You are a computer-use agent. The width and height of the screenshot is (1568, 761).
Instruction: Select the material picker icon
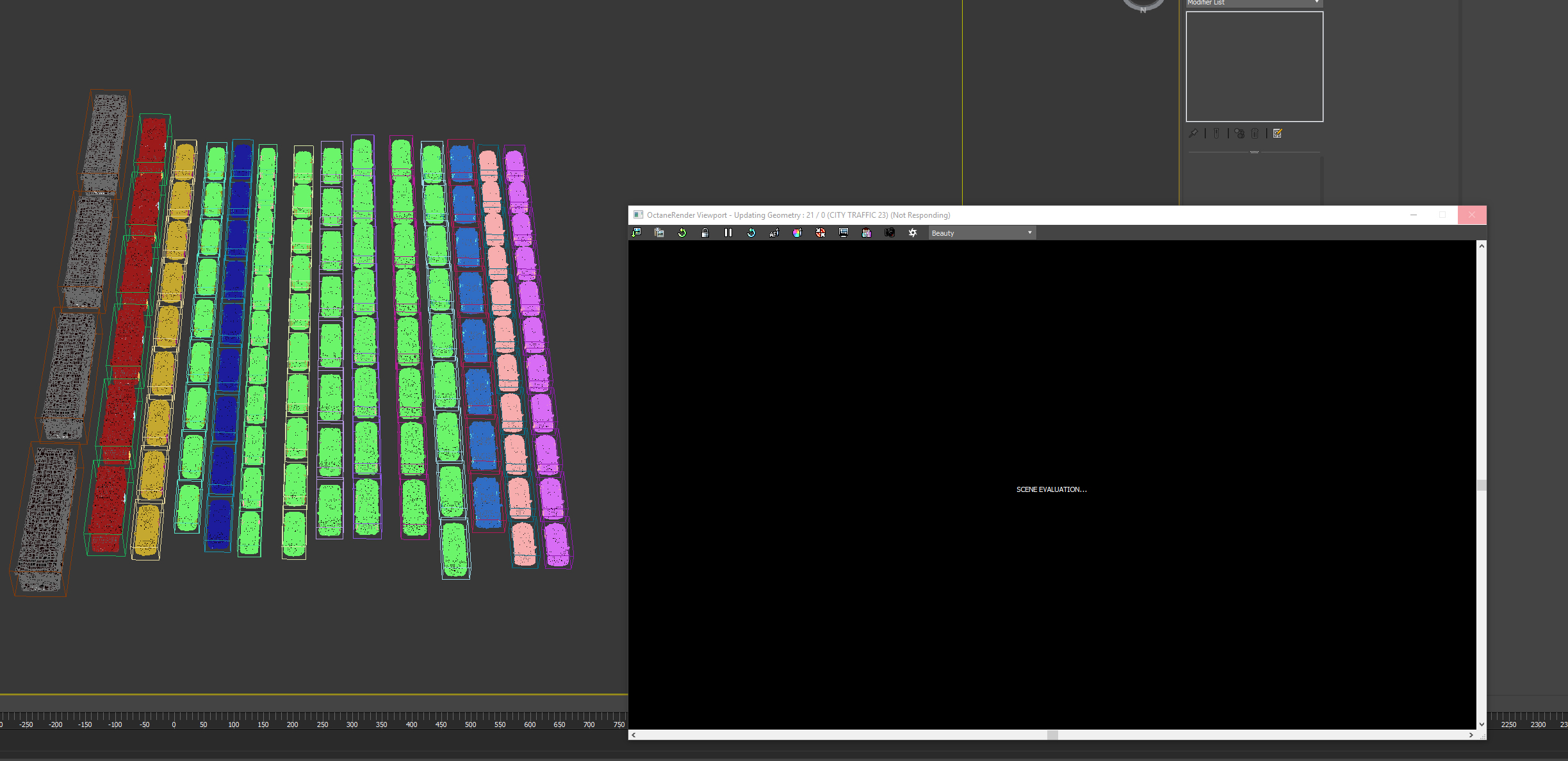(821, 233)
